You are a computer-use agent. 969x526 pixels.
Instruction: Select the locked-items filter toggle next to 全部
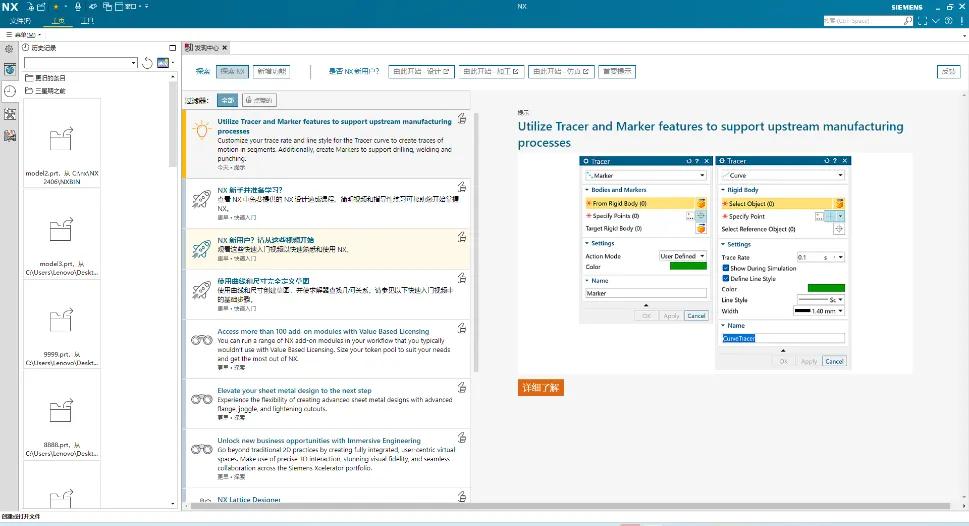pyautogui.click(x=259, y=100)
